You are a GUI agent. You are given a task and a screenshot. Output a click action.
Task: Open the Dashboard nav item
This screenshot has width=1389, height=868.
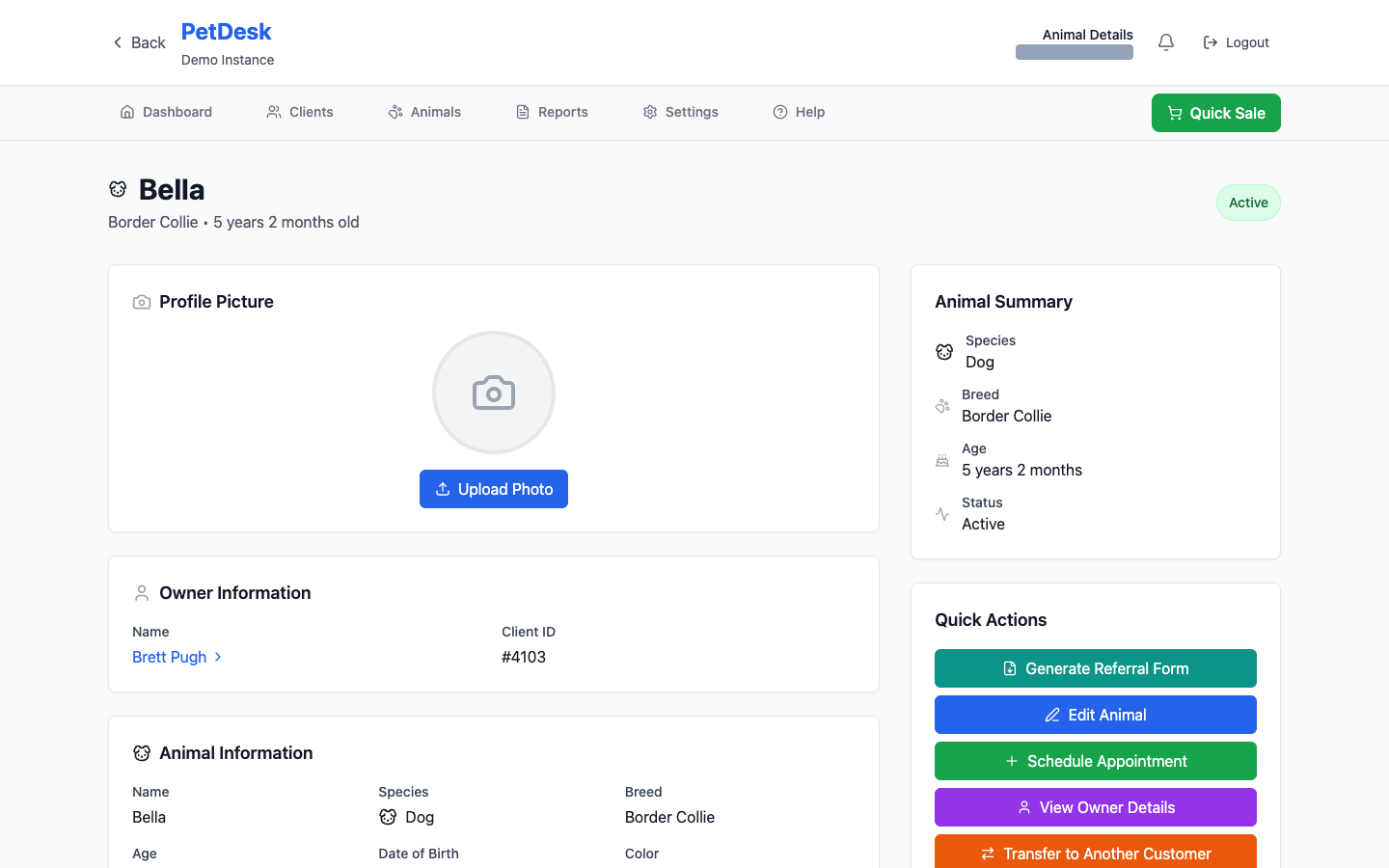166,112
